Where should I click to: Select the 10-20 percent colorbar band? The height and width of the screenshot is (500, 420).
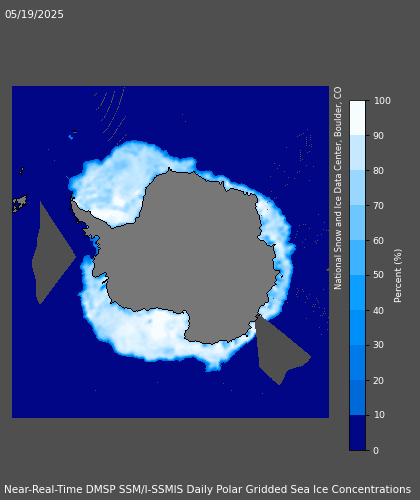(357, 398)
